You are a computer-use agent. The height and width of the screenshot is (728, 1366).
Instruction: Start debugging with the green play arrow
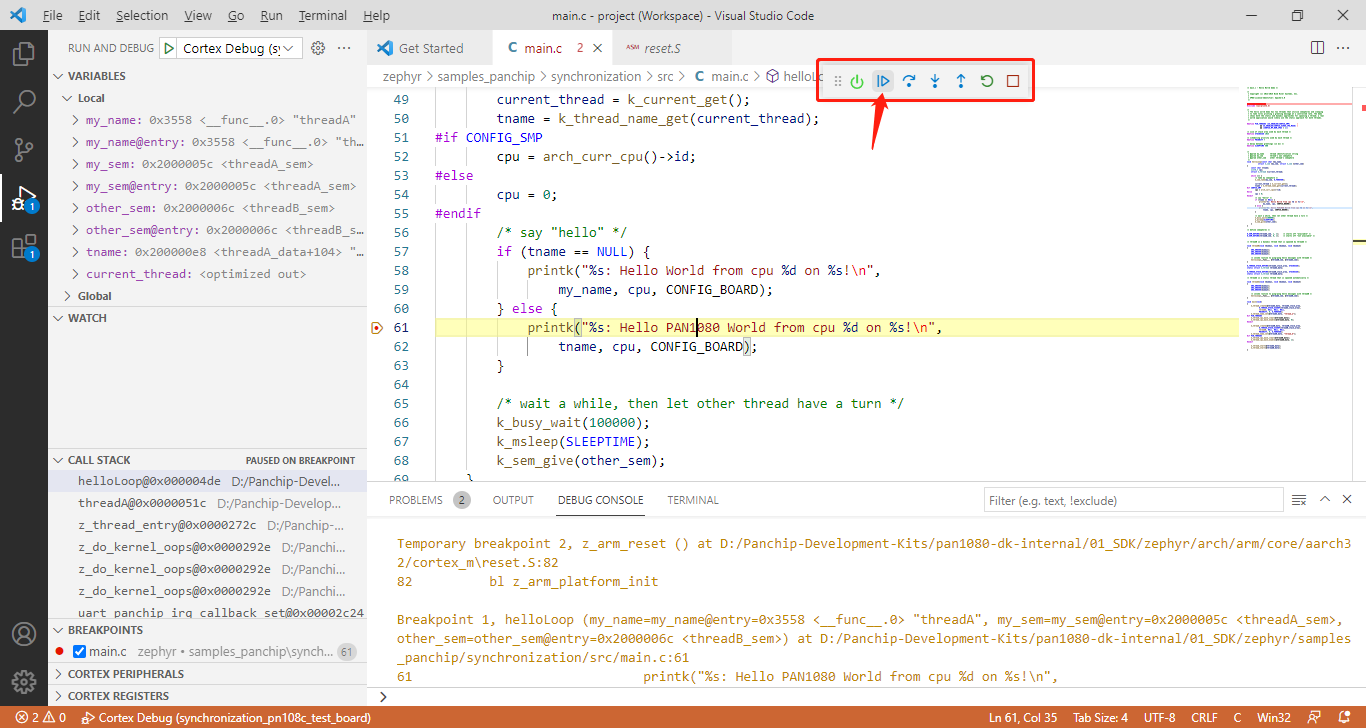click(x=168, y=48)
